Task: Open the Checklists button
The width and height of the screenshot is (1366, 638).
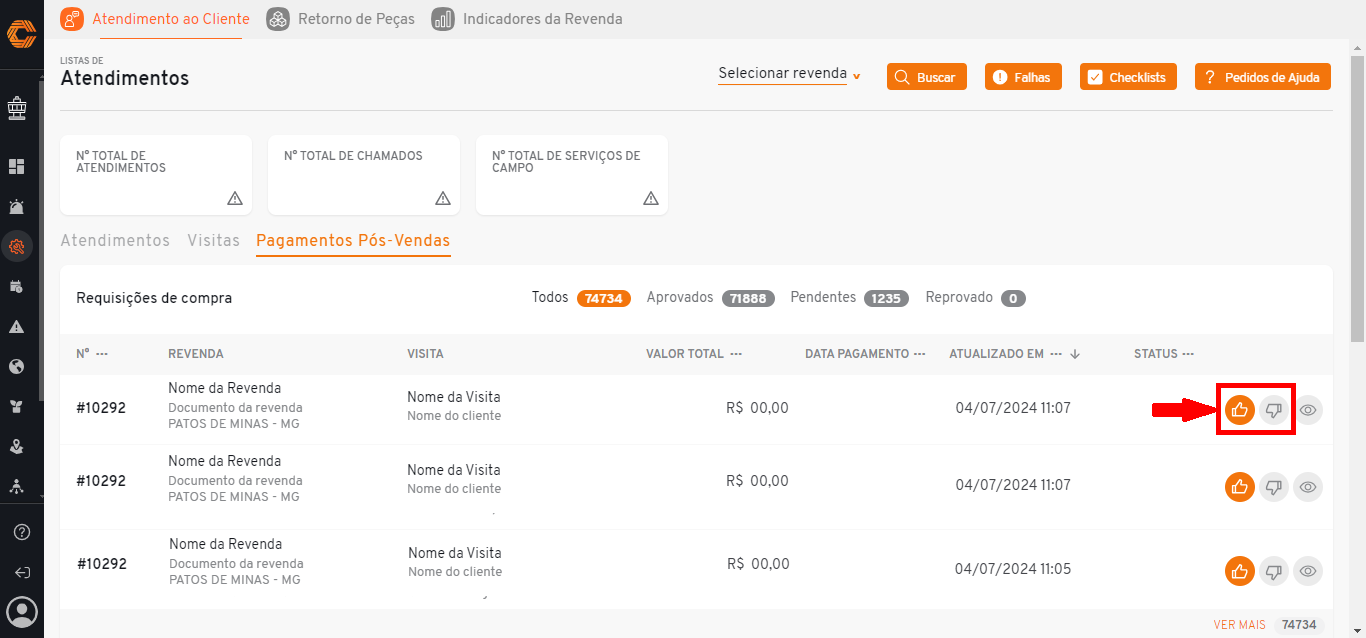Action: tap(1128, 77)
